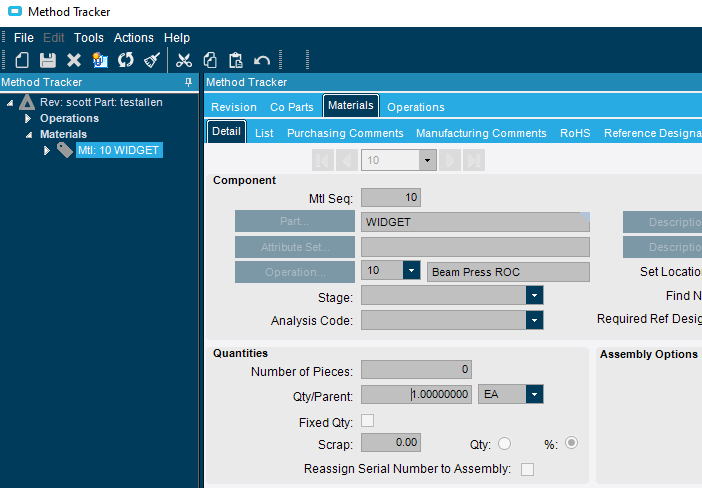The width and height of the screenshot is (702, 488).
Task: Switch to the Operations tab
Action: 415,107
